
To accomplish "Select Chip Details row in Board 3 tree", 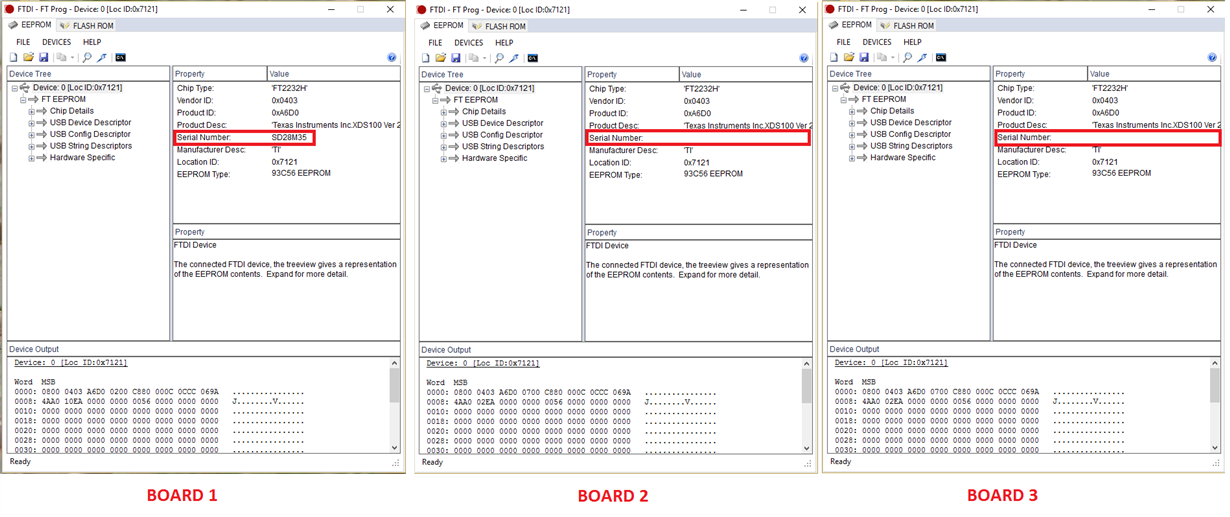I will tap(892, 111).
